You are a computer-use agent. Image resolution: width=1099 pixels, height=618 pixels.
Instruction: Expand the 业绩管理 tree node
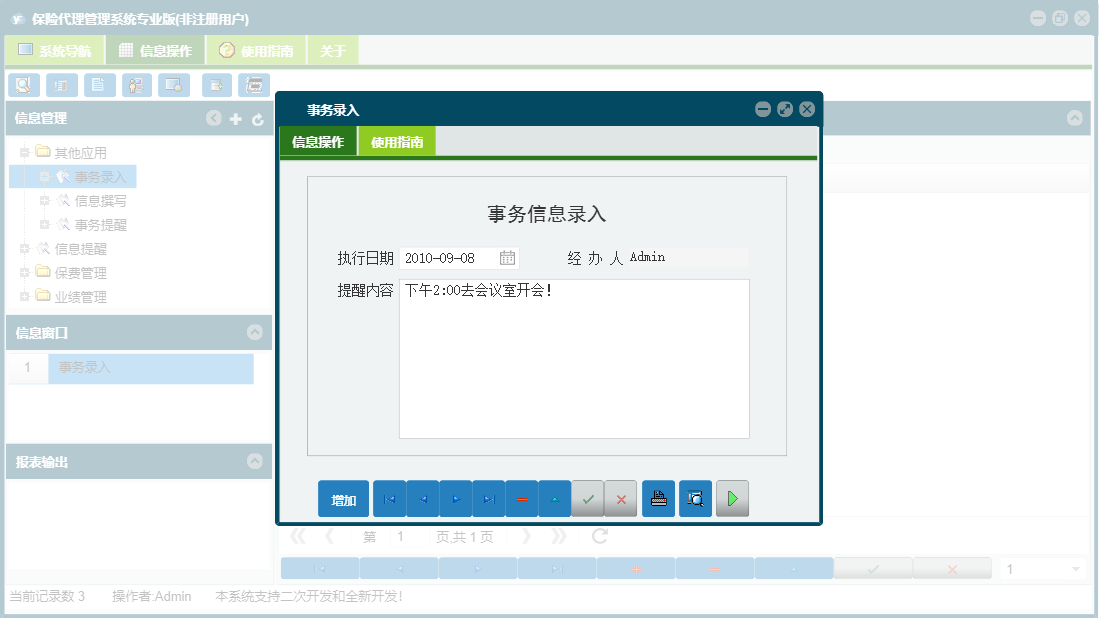(25, 296)
